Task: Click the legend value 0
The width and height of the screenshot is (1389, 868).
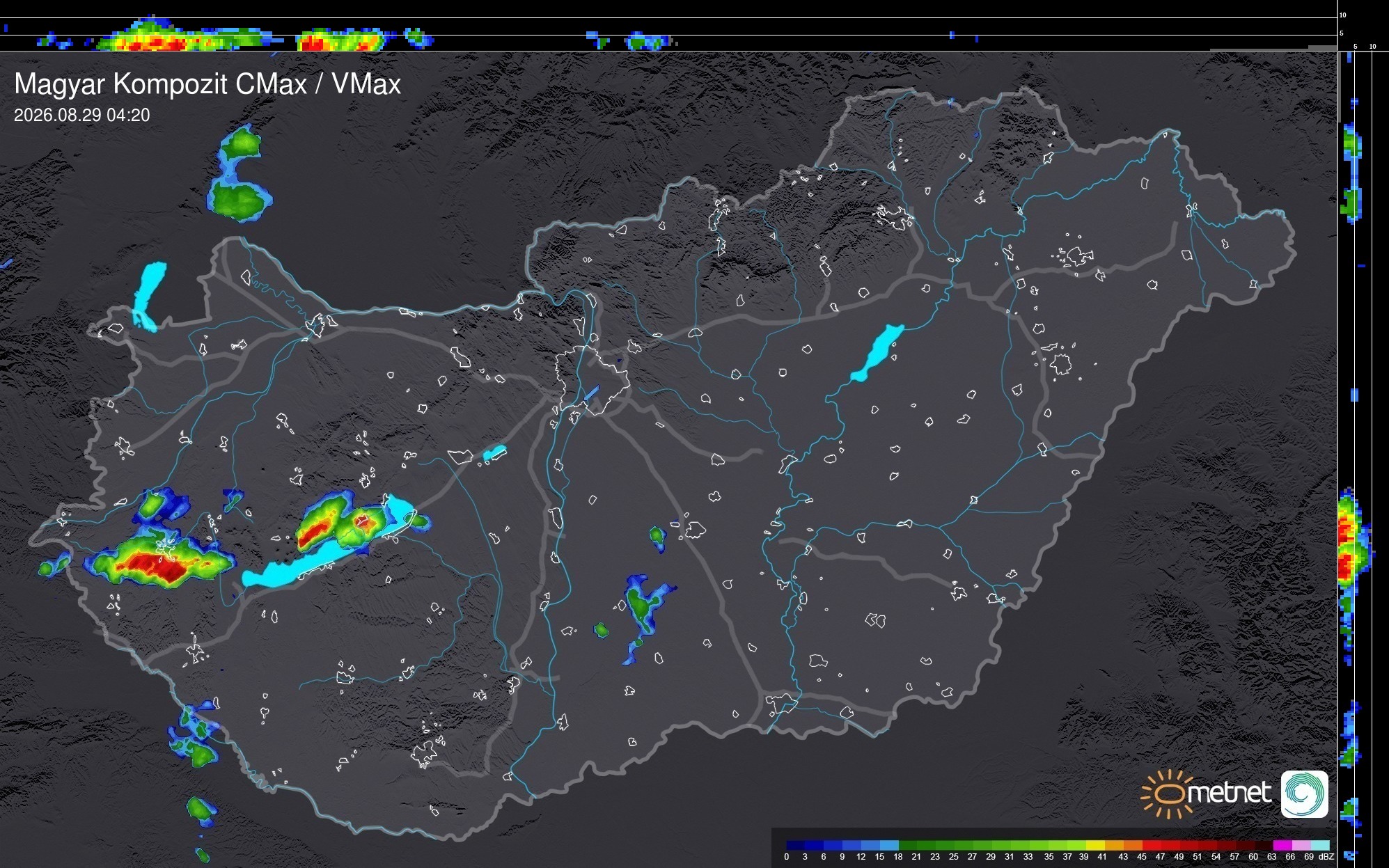Action: tap(787, 857)
